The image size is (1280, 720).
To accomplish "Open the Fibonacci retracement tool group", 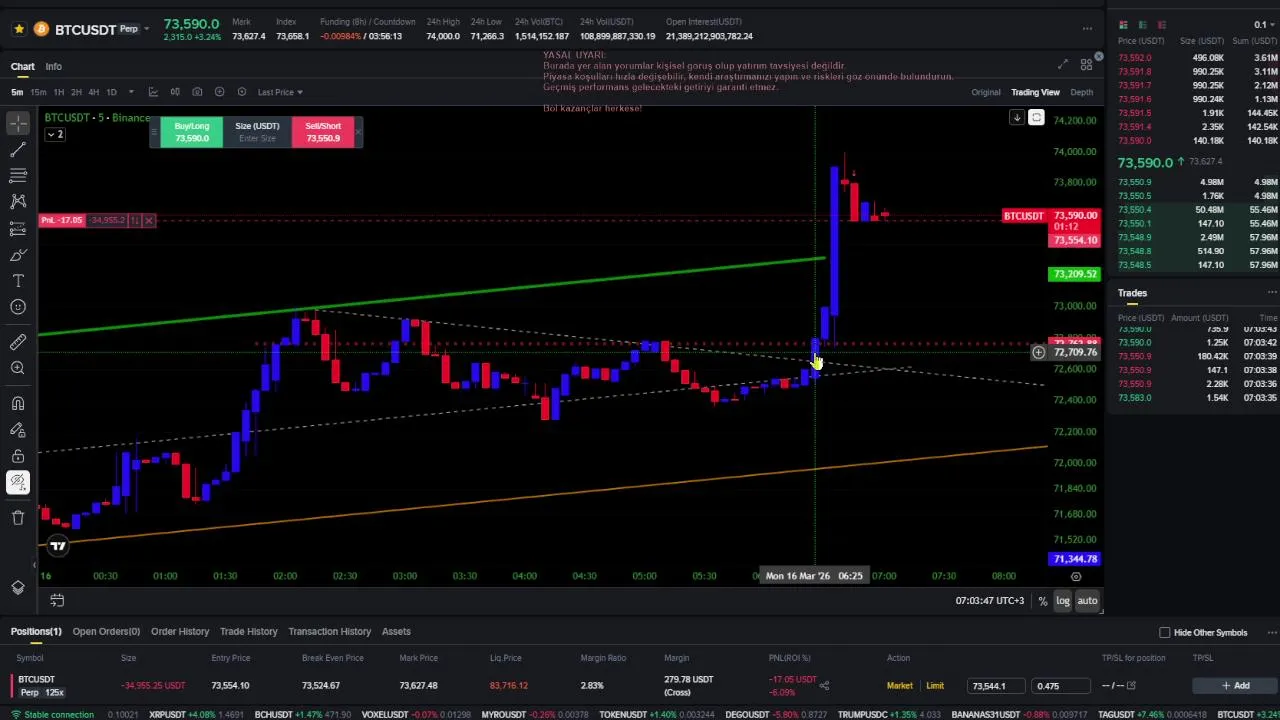I will [18, 176].
